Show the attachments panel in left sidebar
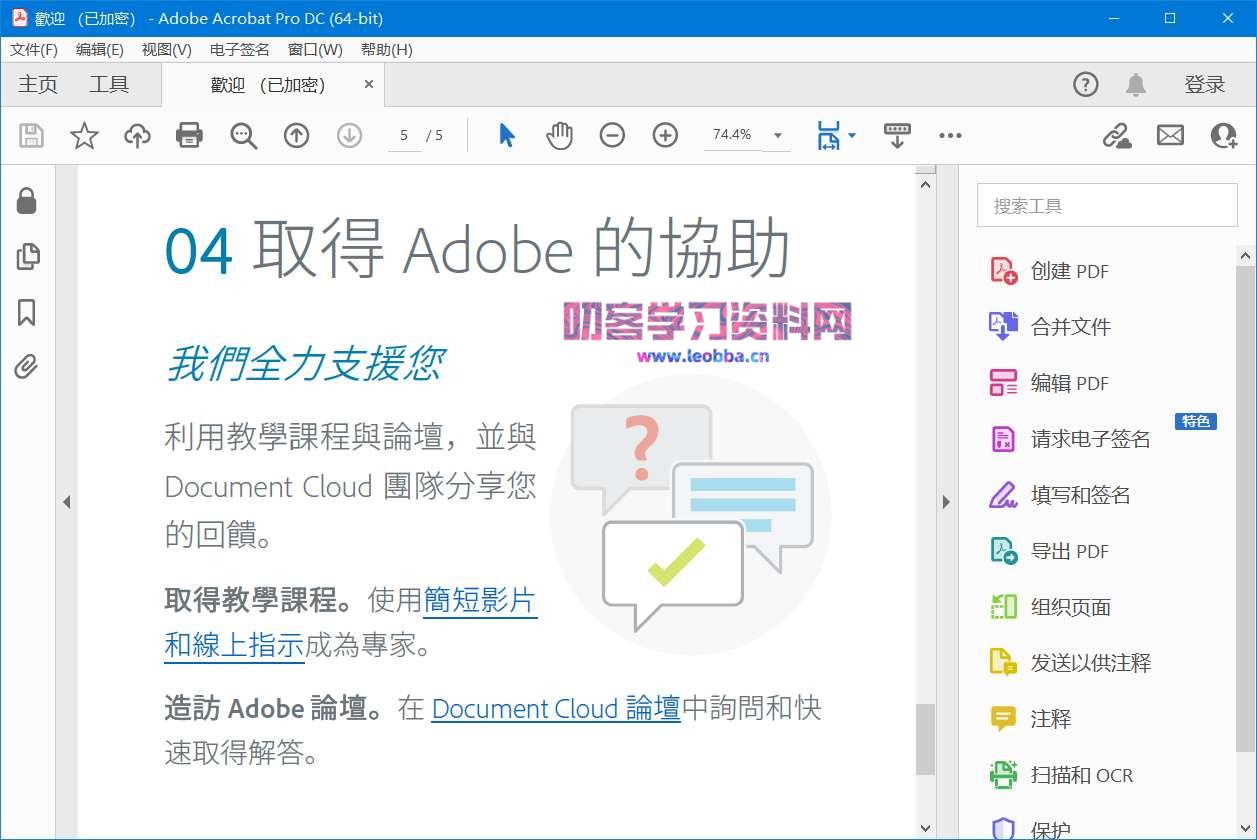The width and height of the screenshot is (1257, 840). point(26,367)
